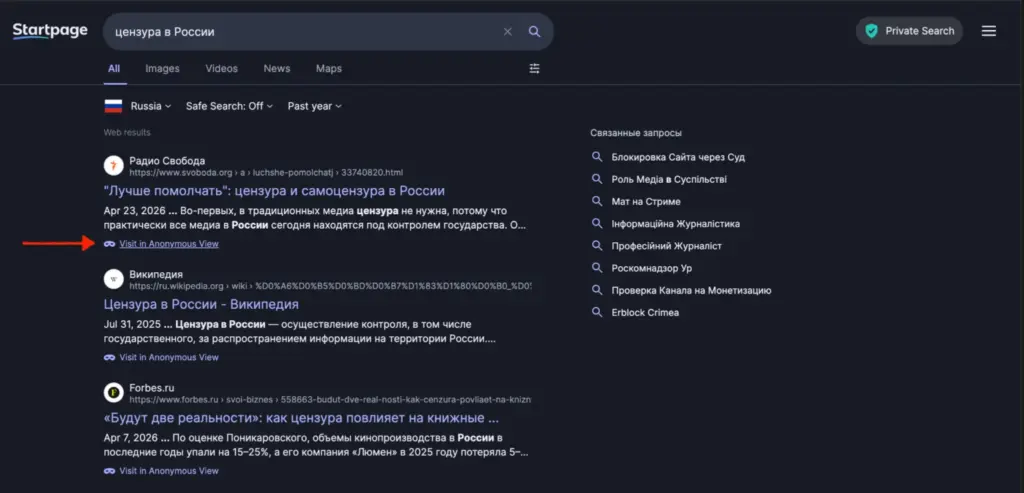
Task: Search related query Професійний Журналіст
Action: (x=666, y=246)
